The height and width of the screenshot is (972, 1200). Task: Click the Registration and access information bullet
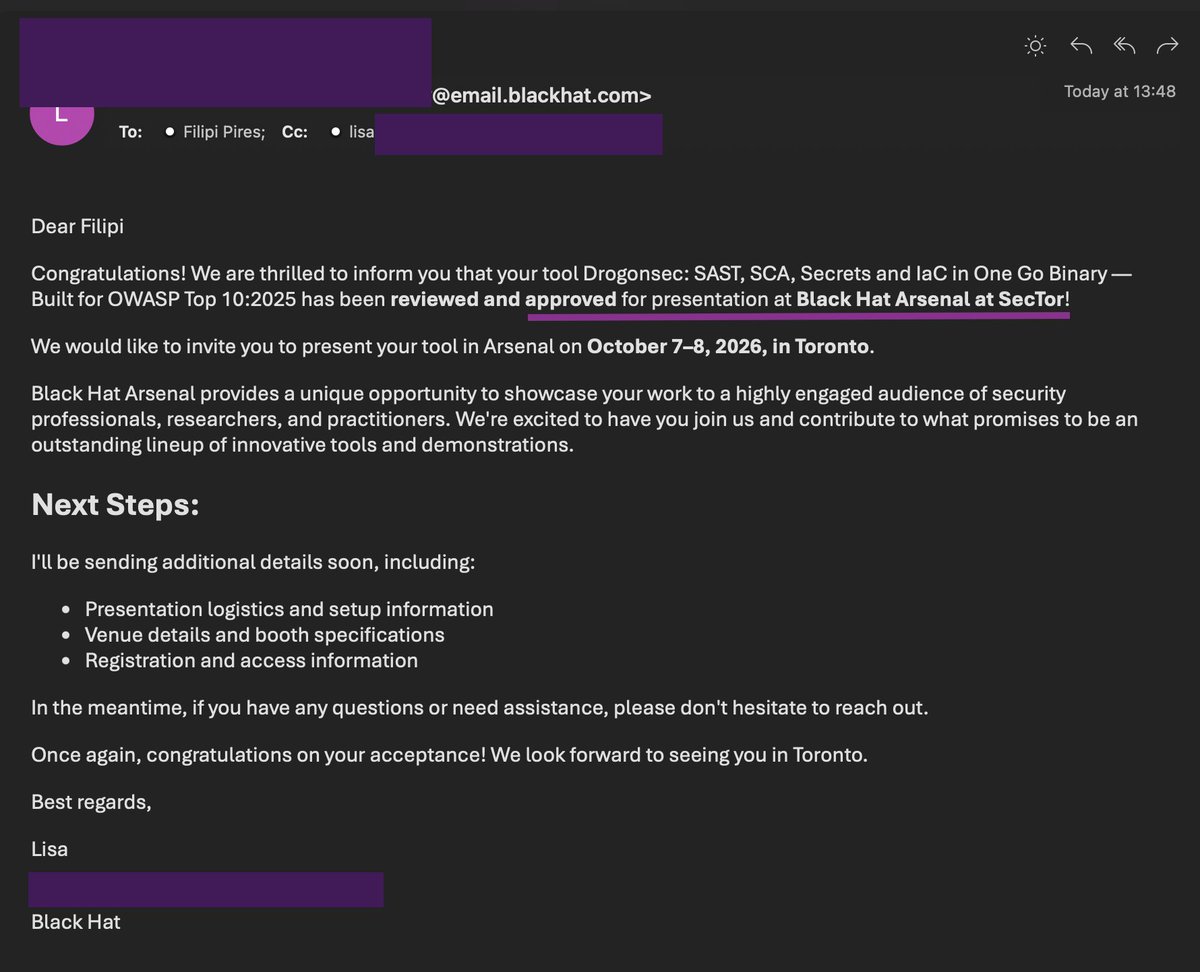[251, 661]
